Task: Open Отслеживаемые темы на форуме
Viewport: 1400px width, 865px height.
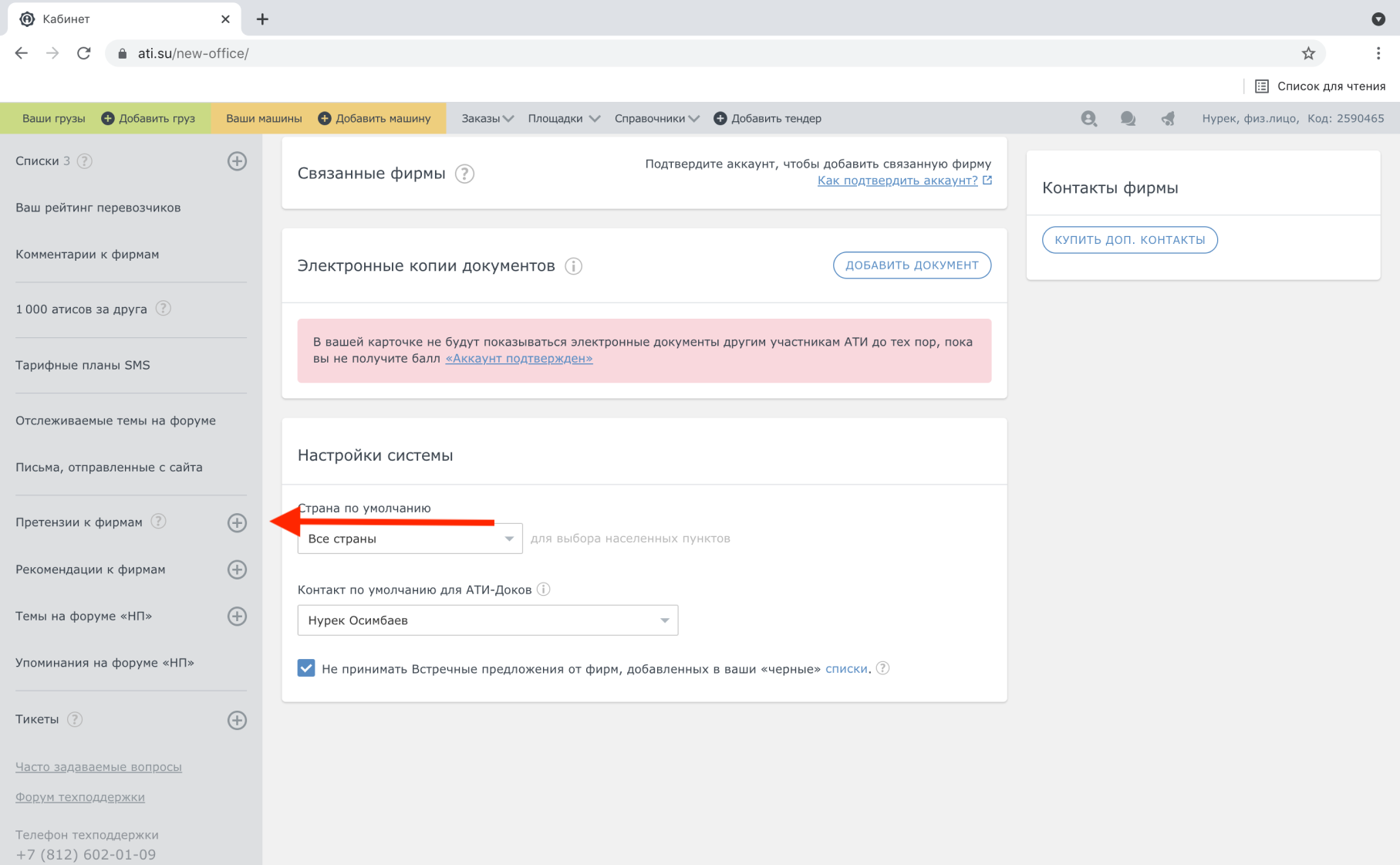Action: pos(116,421)
